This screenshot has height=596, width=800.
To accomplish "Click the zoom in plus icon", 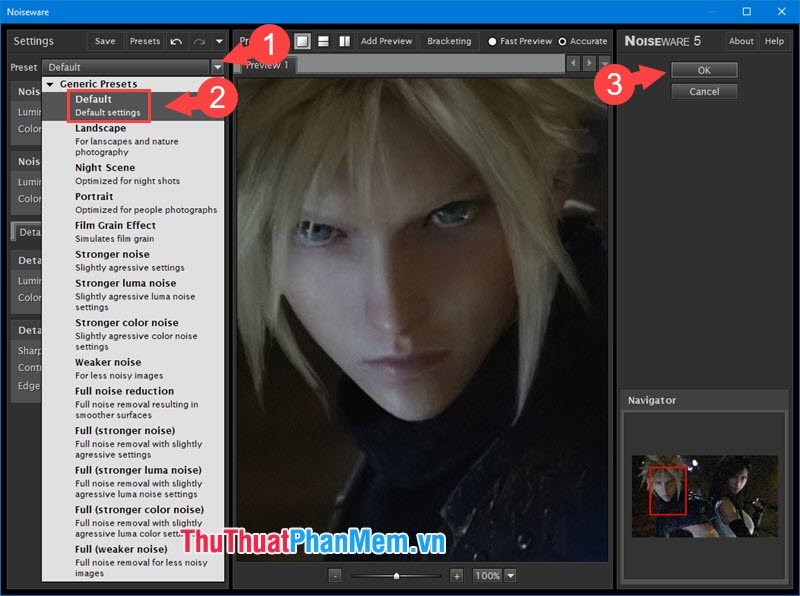I will (456, 576).
